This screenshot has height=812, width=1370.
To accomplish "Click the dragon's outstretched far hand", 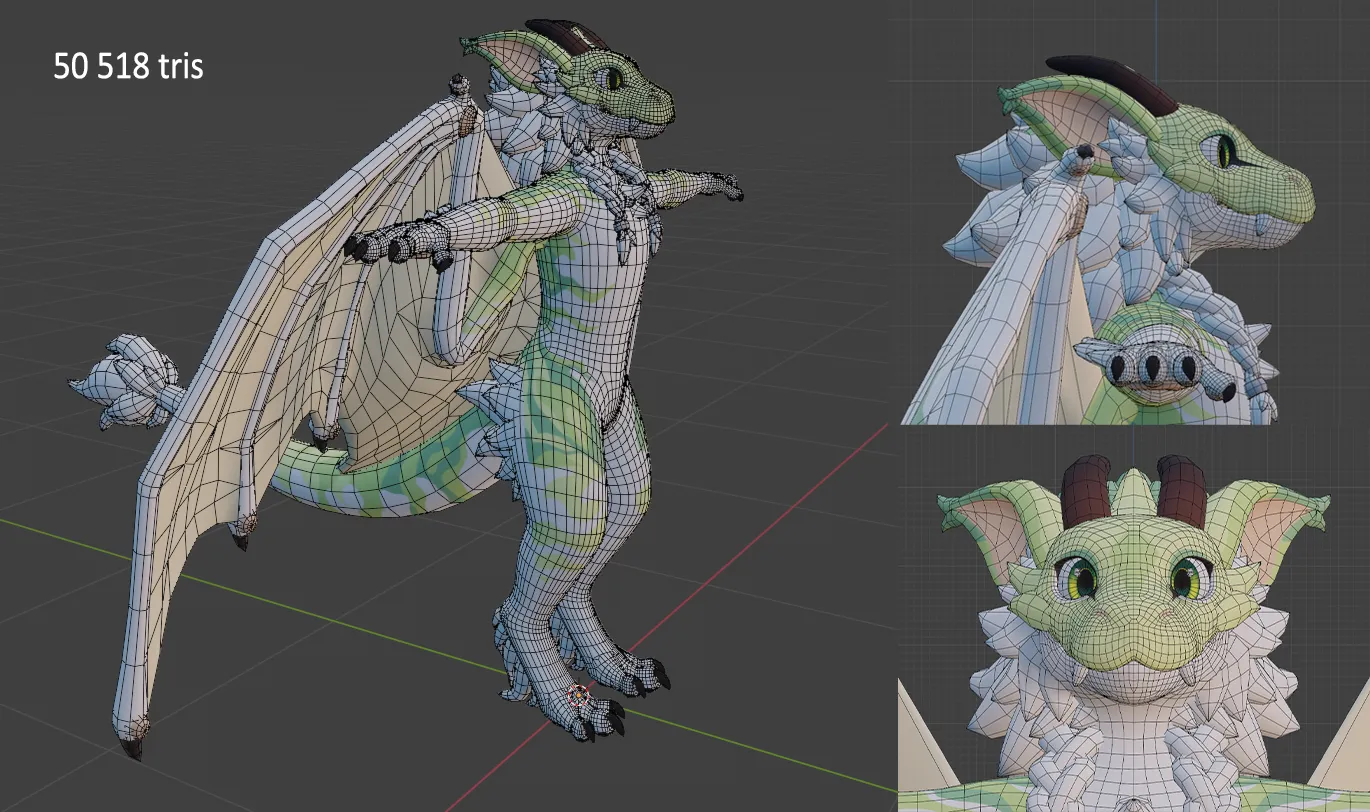I will click(718, 185).
